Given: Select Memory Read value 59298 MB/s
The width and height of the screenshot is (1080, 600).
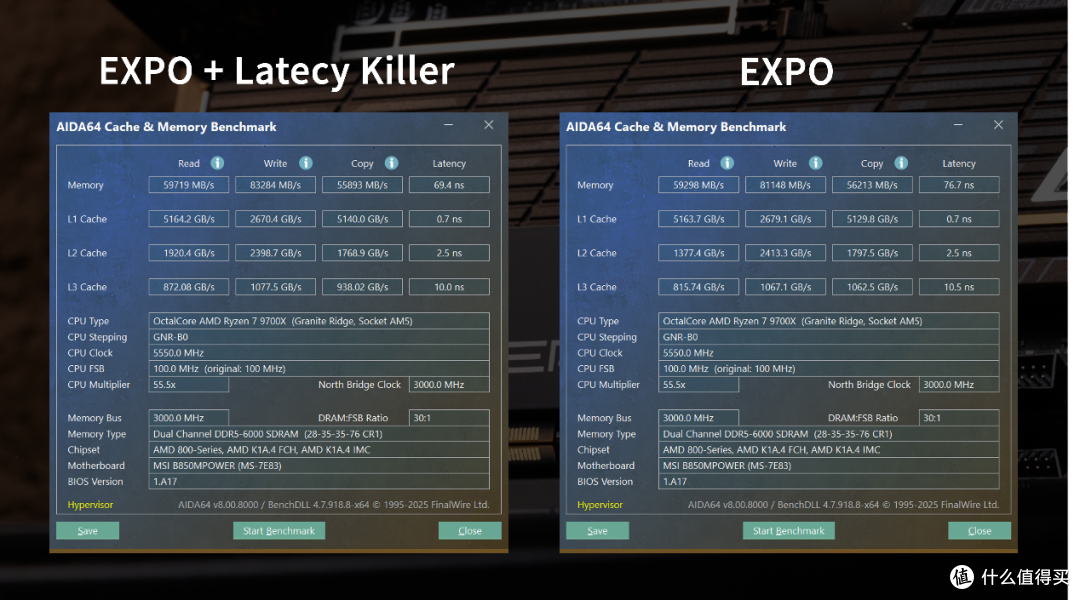Looking at the screenshot, I should click(x=698, y=185).
